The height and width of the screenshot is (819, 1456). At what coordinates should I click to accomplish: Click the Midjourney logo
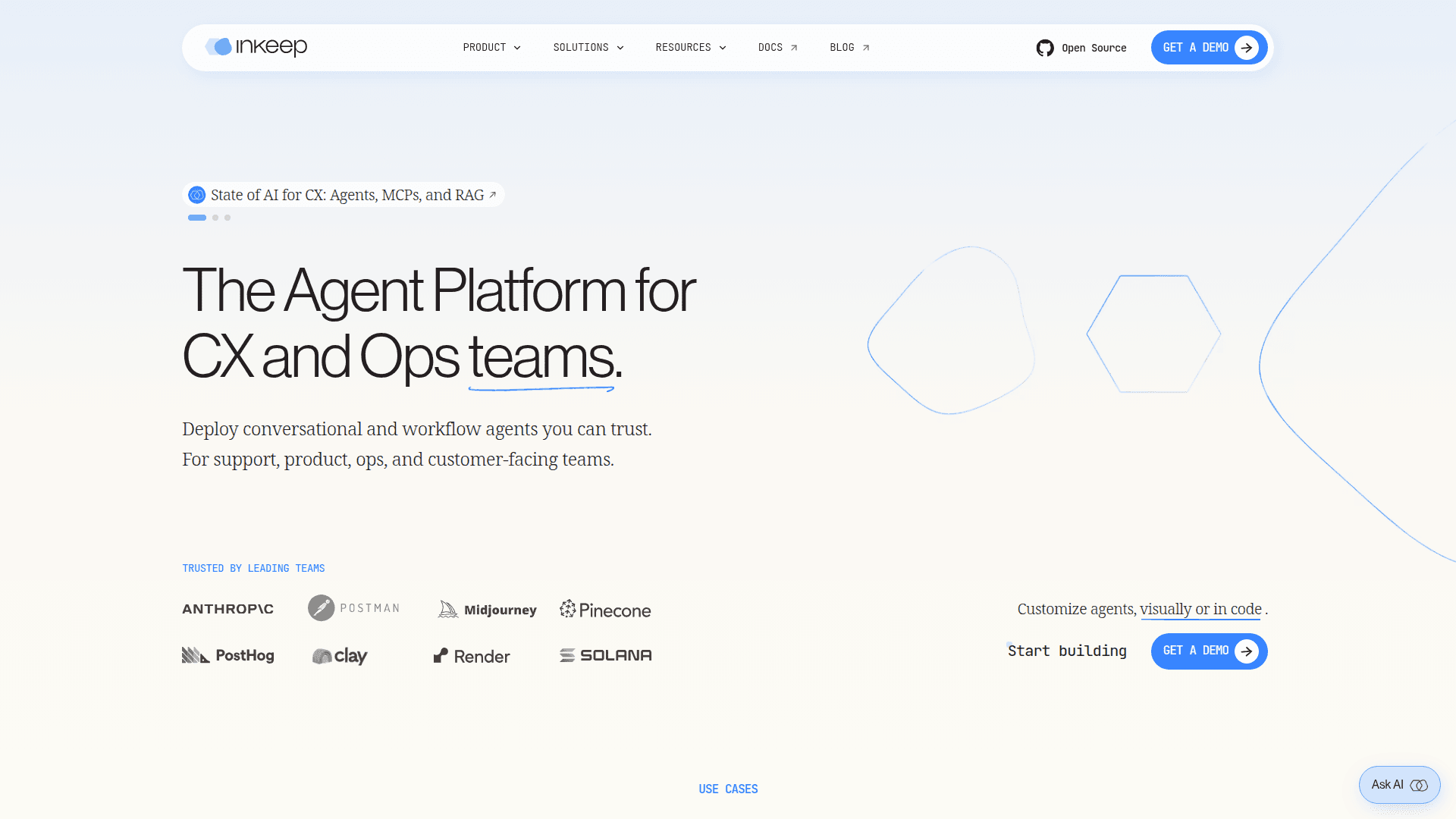coord(487,610)
